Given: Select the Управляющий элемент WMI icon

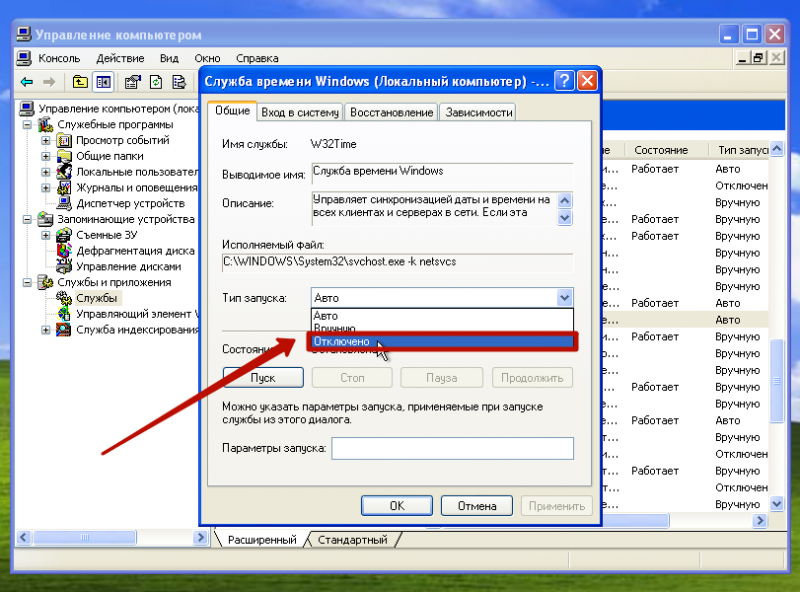Looking at the screenshot, I should (64, 314).
